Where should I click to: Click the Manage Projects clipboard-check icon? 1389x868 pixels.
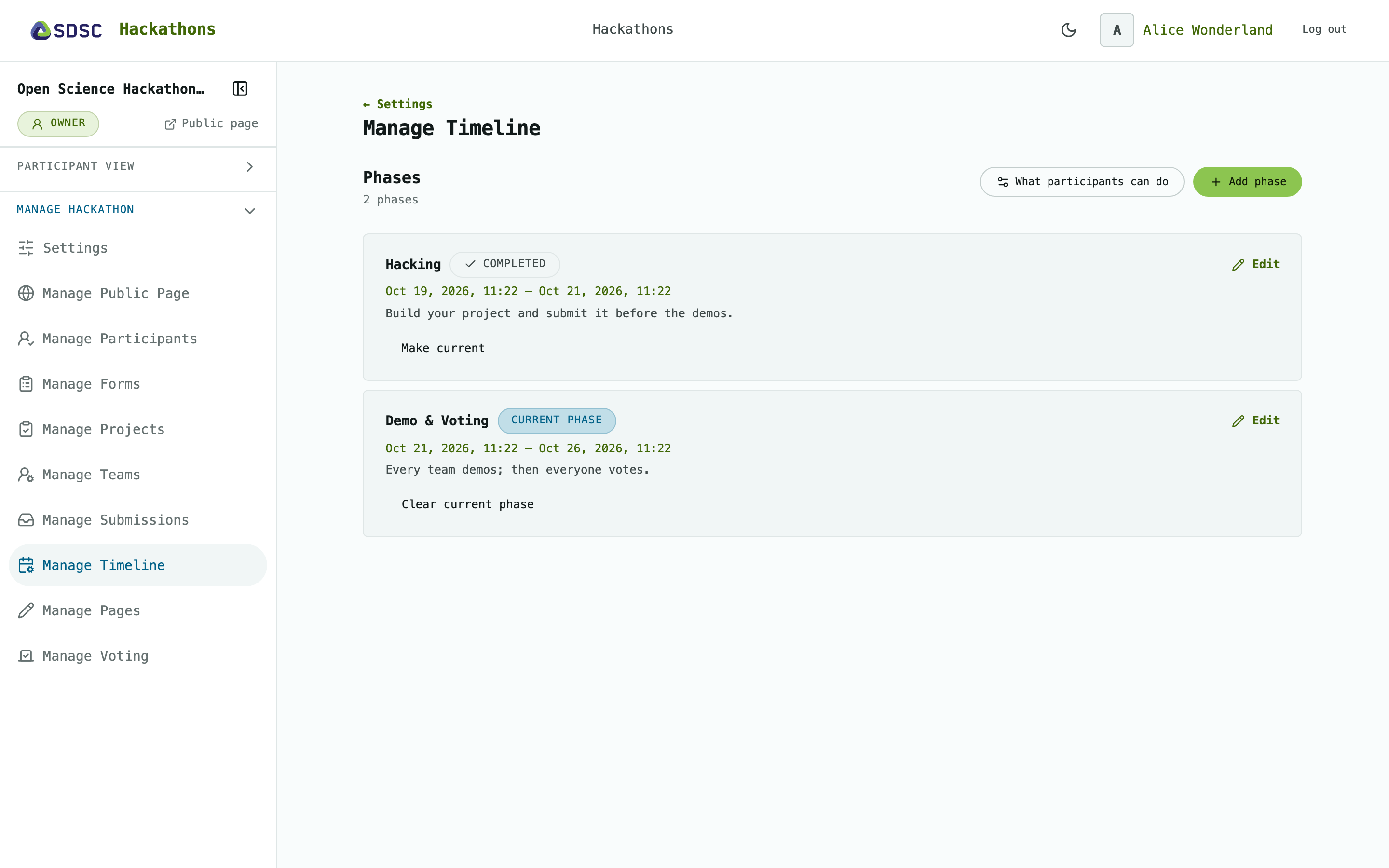(x=26, y=429)
